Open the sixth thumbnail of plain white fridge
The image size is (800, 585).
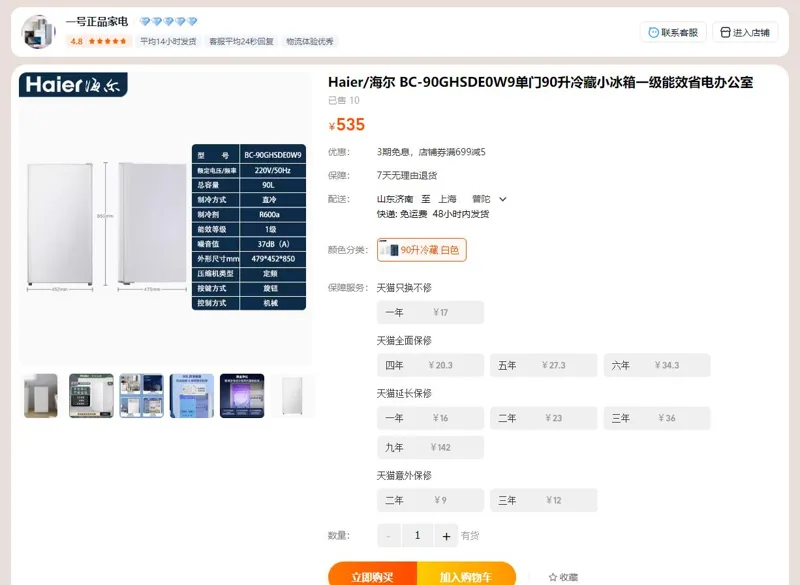pos(292,396)
